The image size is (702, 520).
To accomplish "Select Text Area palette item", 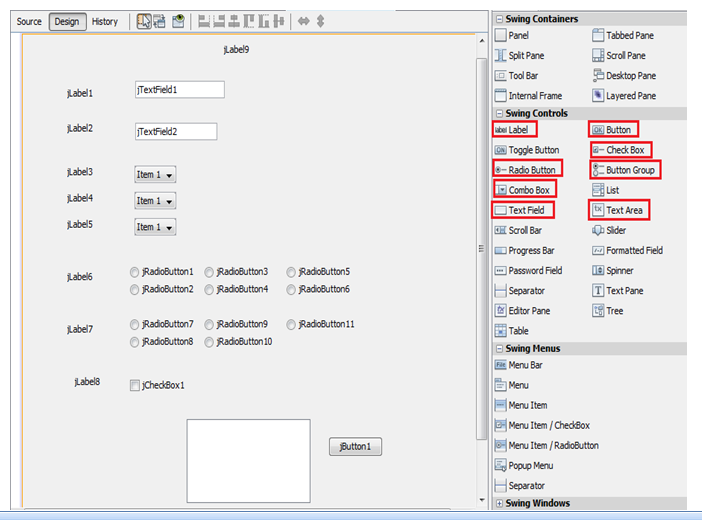I will pyautogui.click(x=619, y=210).
